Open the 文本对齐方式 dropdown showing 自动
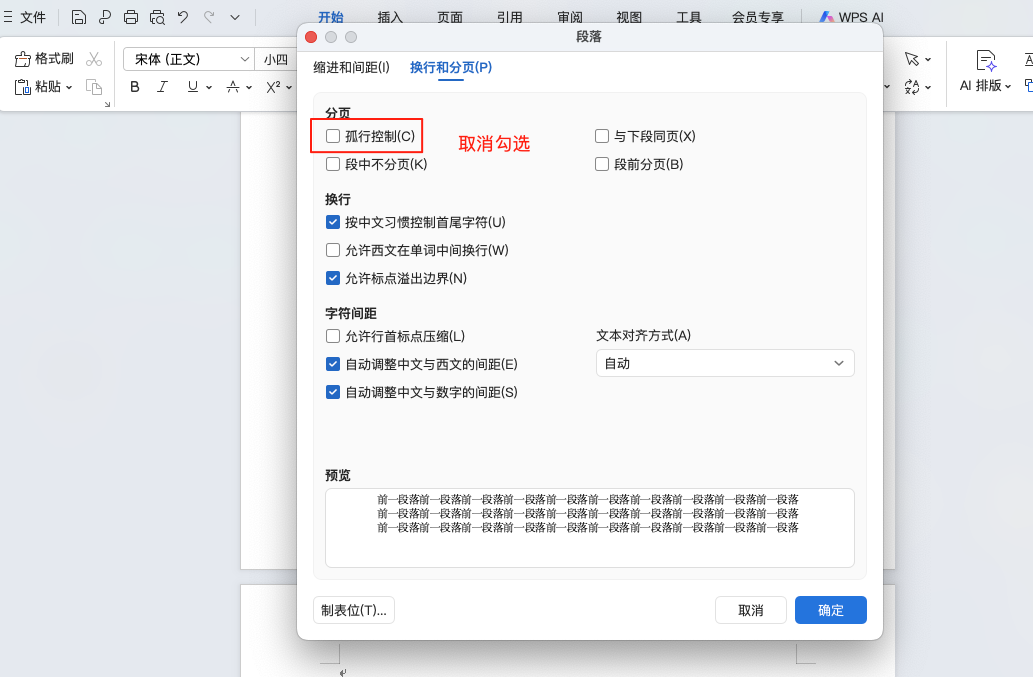Viewport: 1033px width, 677px height. (724, 363)
